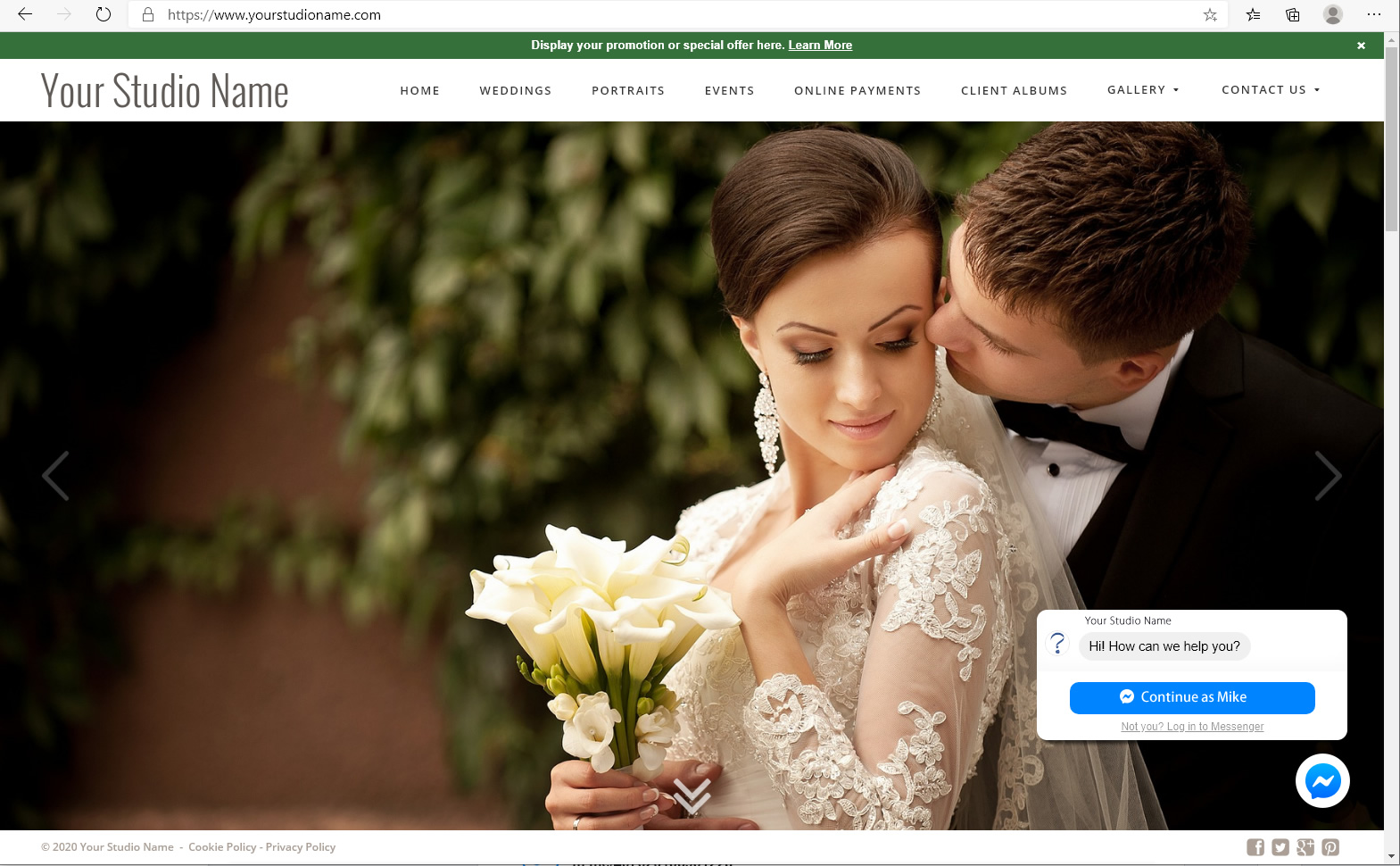
Task: Open the Privacy Policy link
Action: pos(301,847)
